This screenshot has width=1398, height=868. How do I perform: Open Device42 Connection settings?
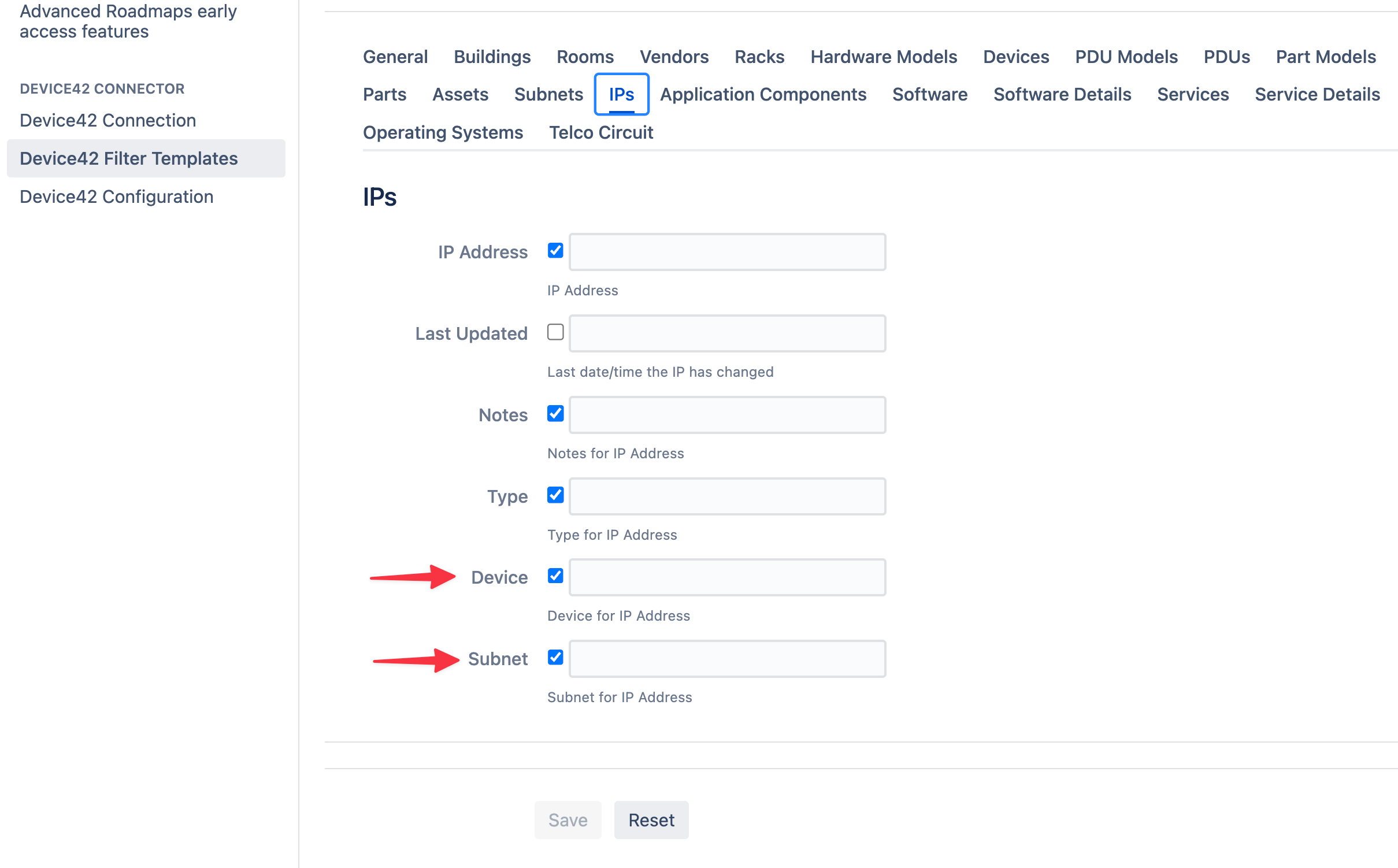point(107,120)
